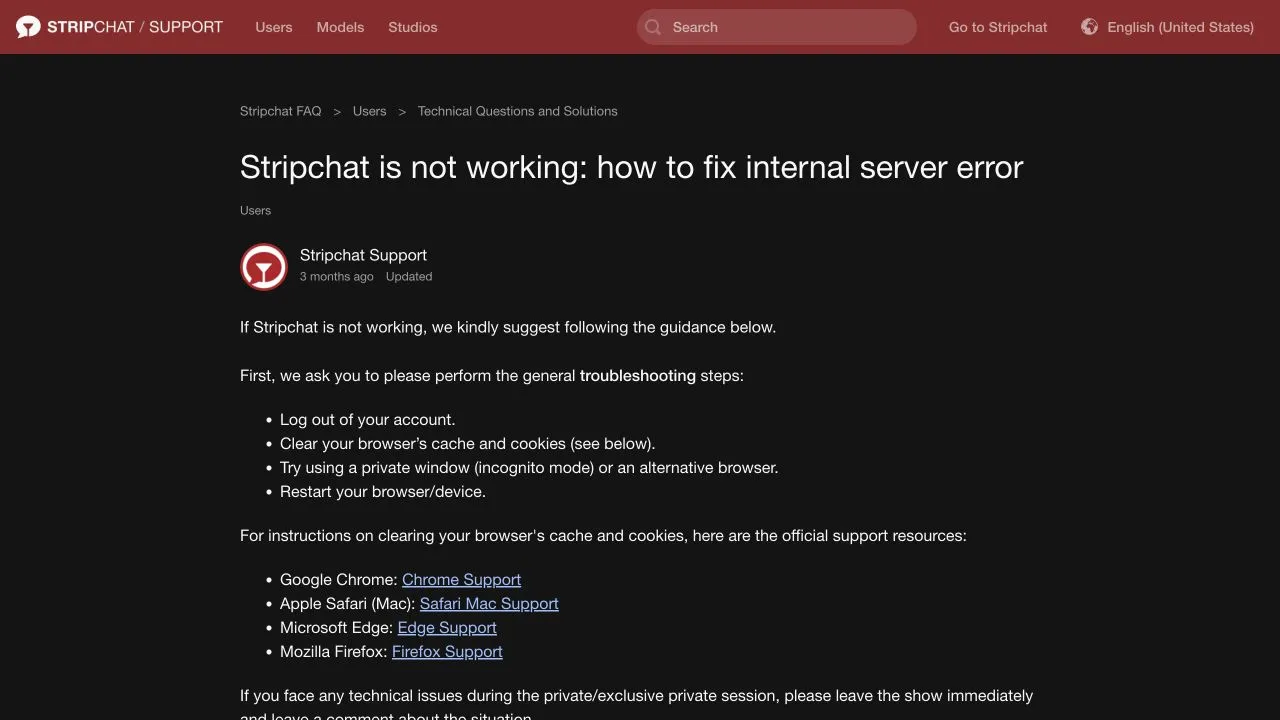This screenshot has width=1280, height=720.
Task: Click the Users tag under the title
Action: click(x=255, y=210)
